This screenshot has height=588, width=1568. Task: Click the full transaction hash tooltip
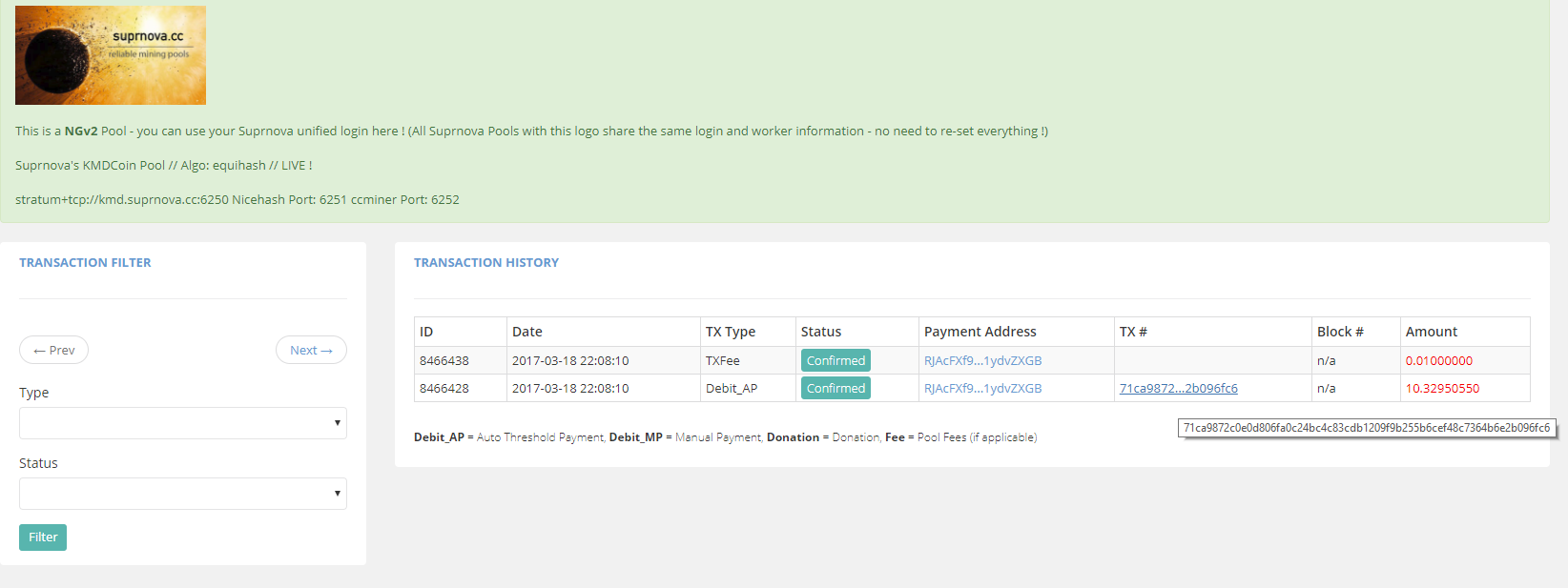point(1367,428)
